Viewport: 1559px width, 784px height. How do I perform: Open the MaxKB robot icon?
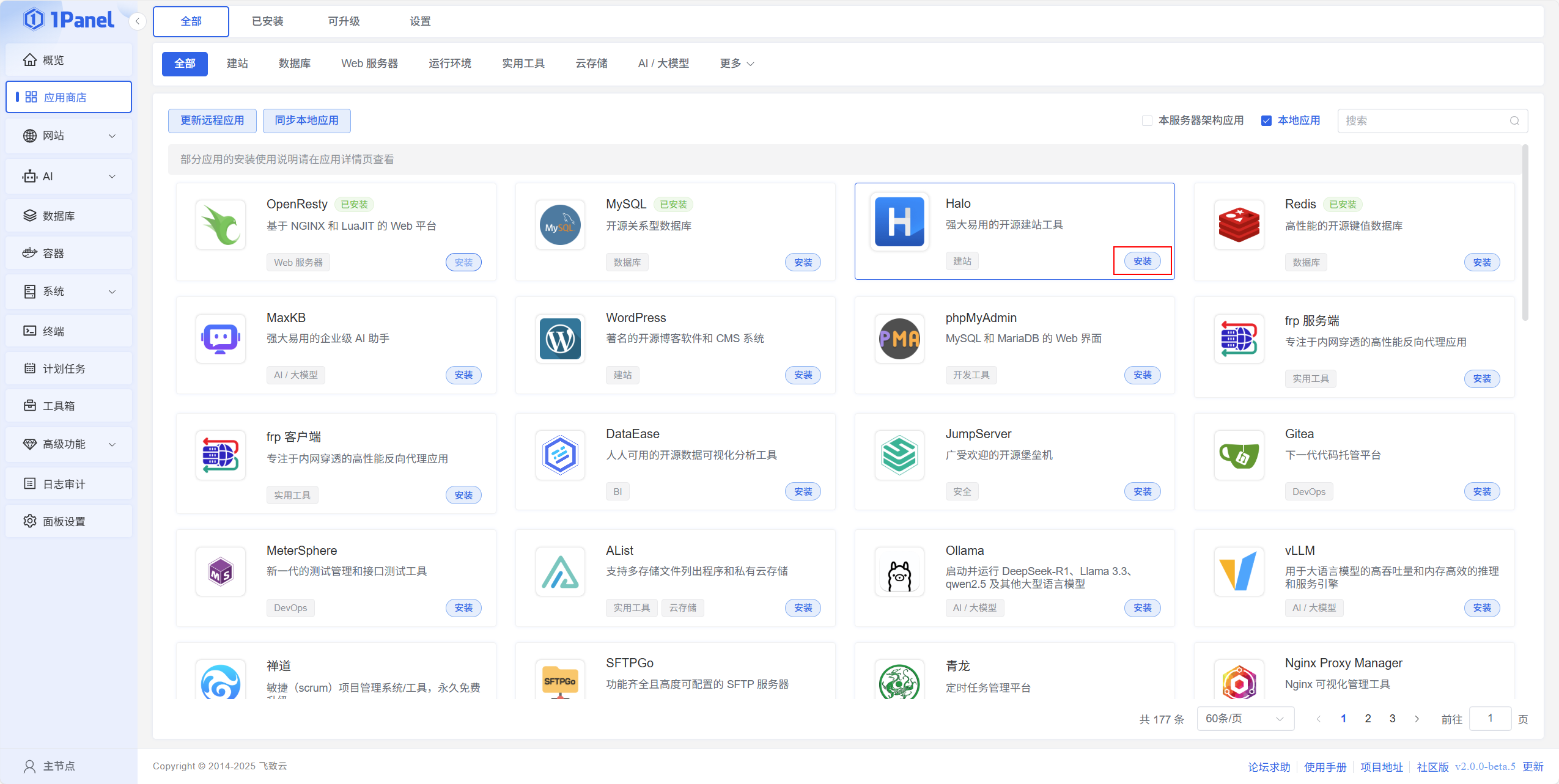pyautogui.click(x=221, y=339)
